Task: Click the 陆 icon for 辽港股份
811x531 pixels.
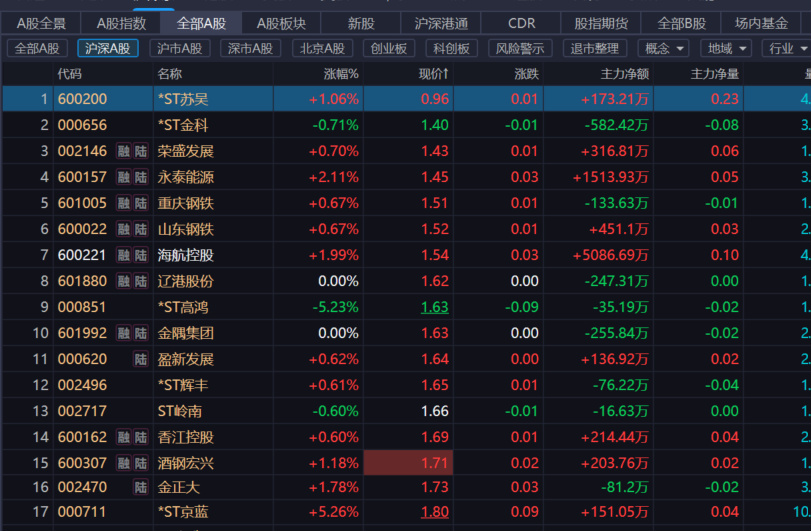Action: click(141, 281)
